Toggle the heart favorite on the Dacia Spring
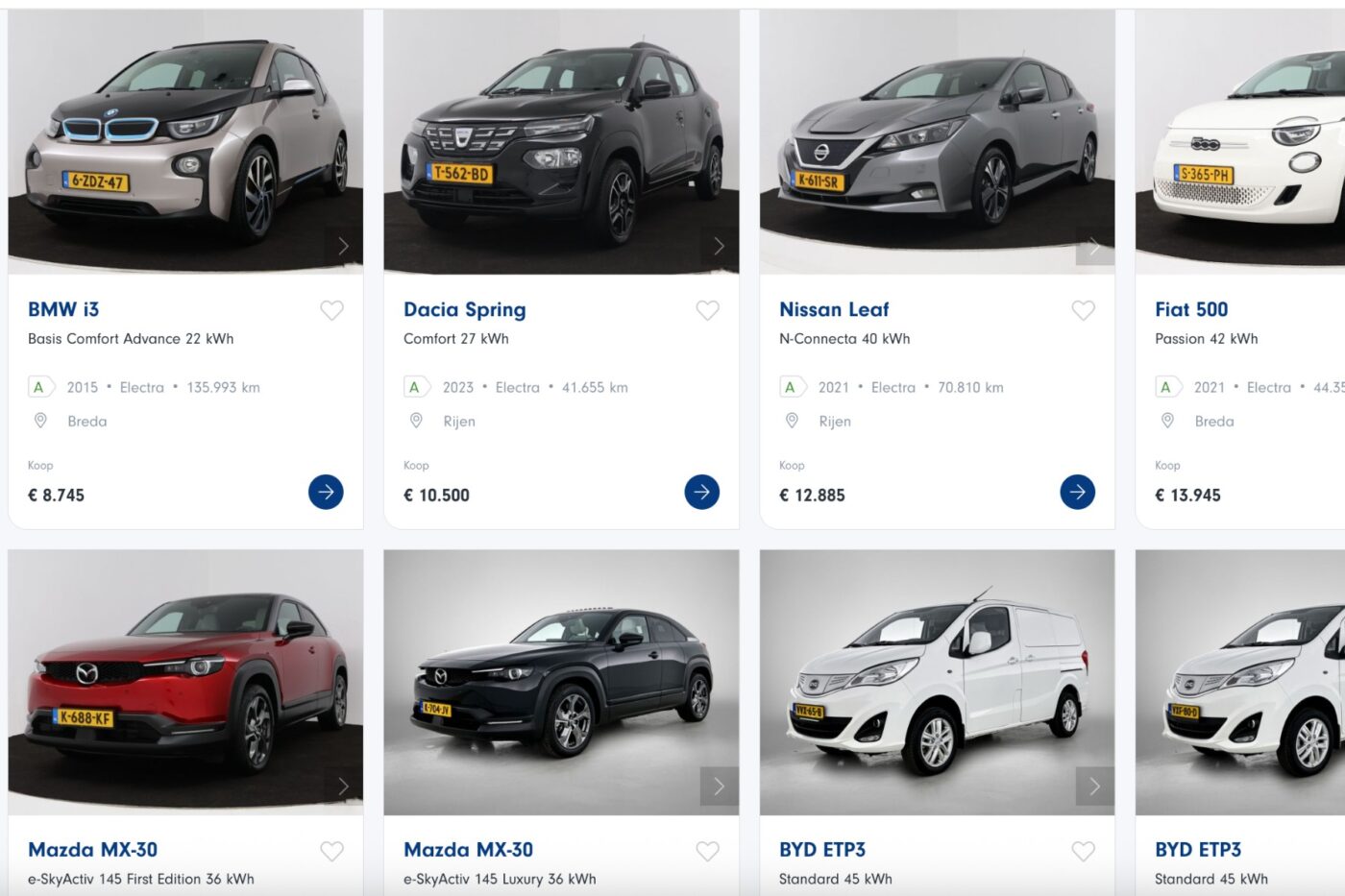This screenshot has width=1345, height=896. coord(708,310)
